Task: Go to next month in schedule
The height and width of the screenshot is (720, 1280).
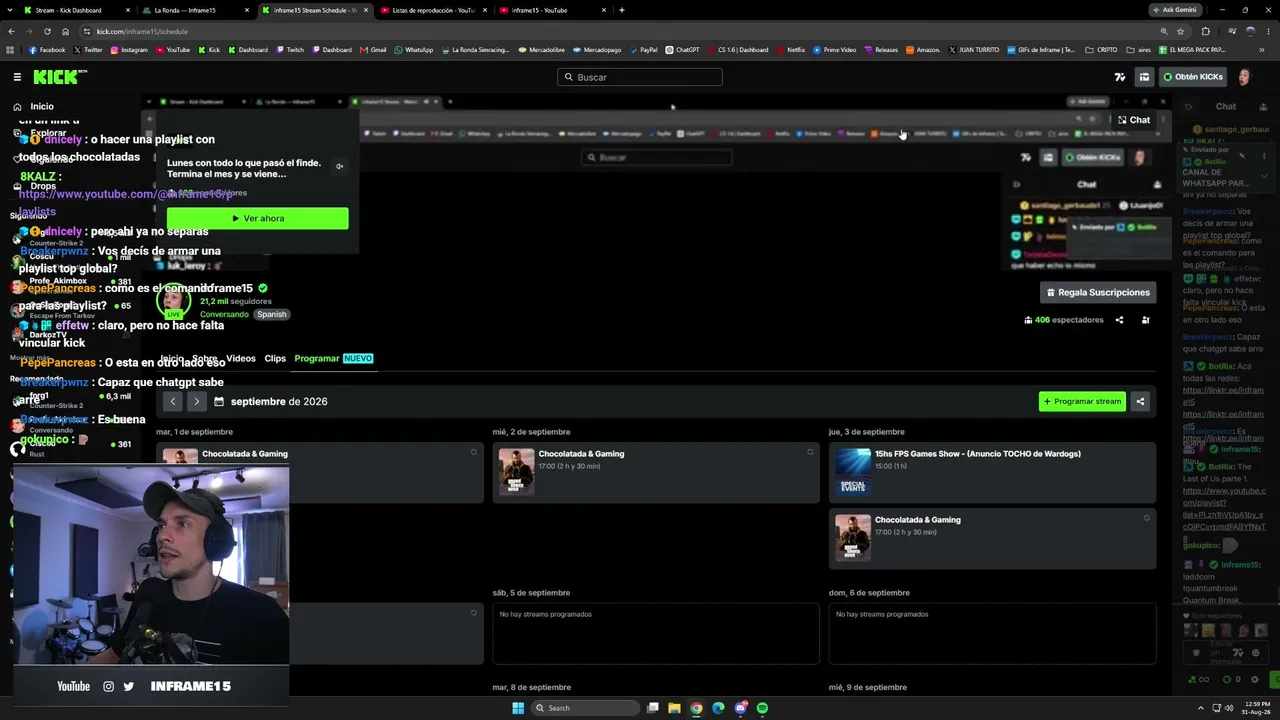Action: [196, 401]
